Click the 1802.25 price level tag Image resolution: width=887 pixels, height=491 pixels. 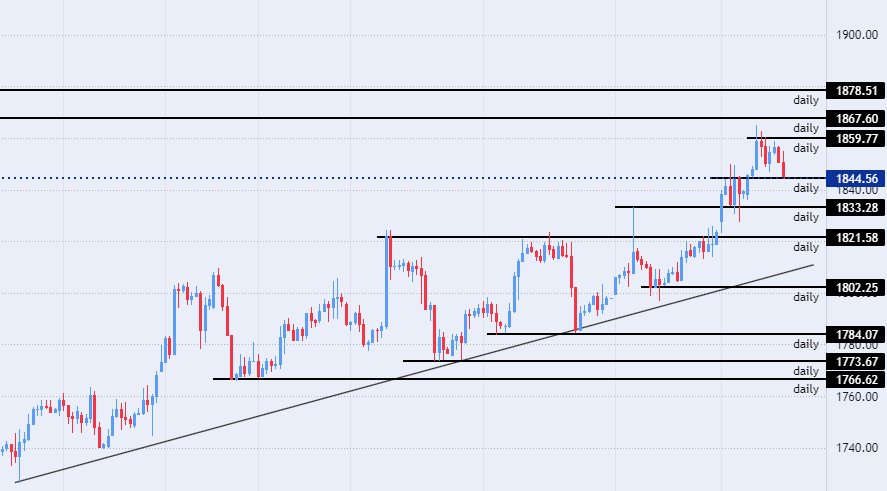[x=858, y=287]
